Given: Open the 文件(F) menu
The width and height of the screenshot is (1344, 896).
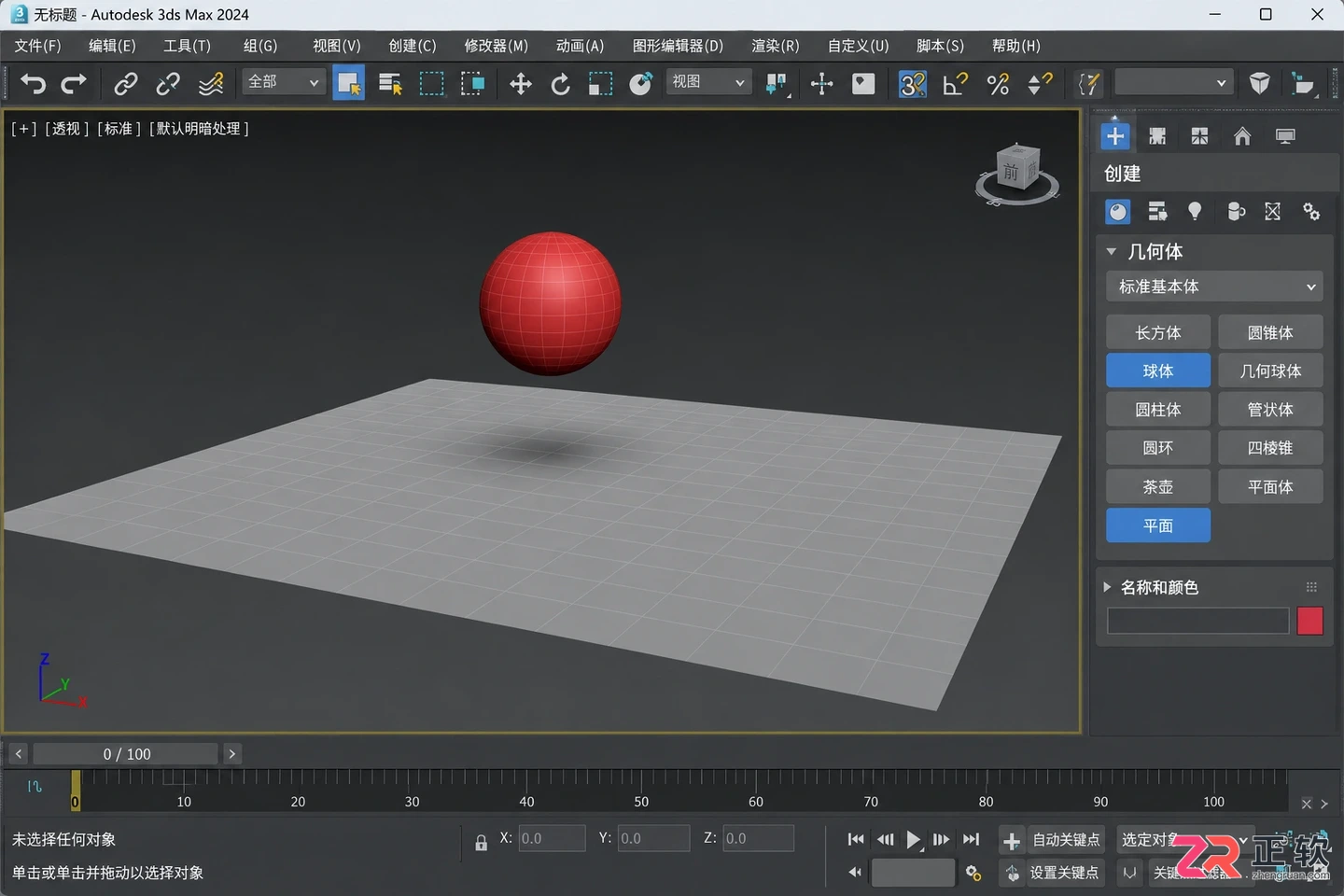Looking at the screenshot, I should coord(37,46).
